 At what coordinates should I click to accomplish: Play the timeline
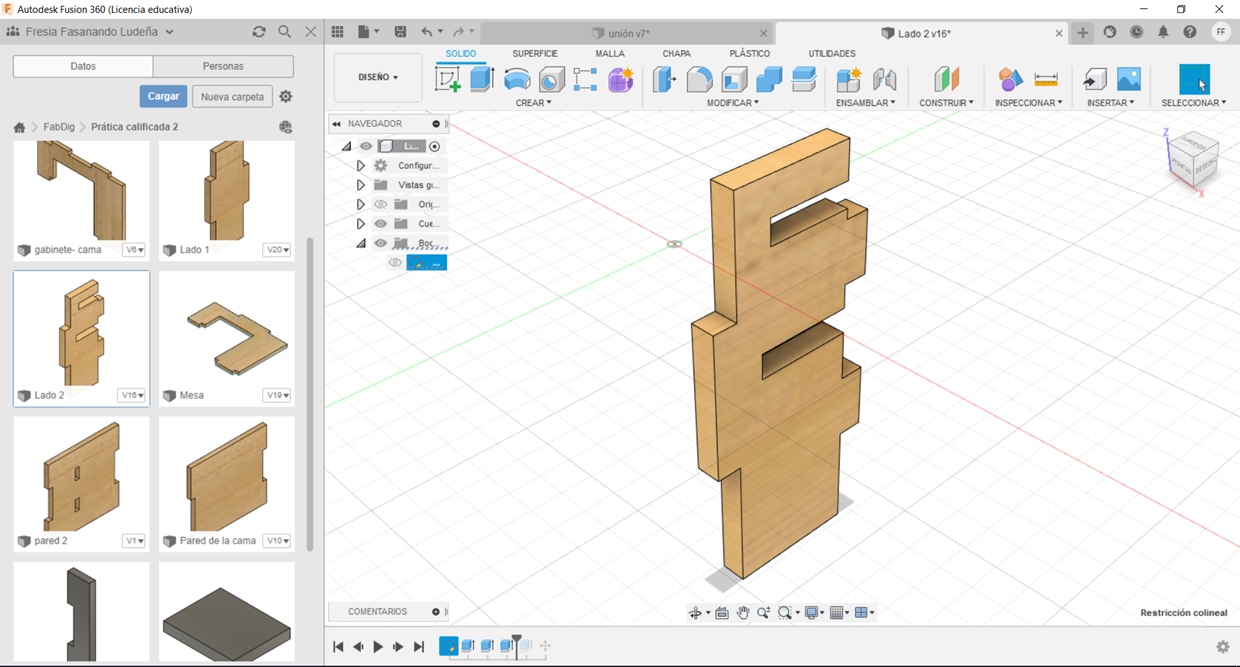pos(378,647)
